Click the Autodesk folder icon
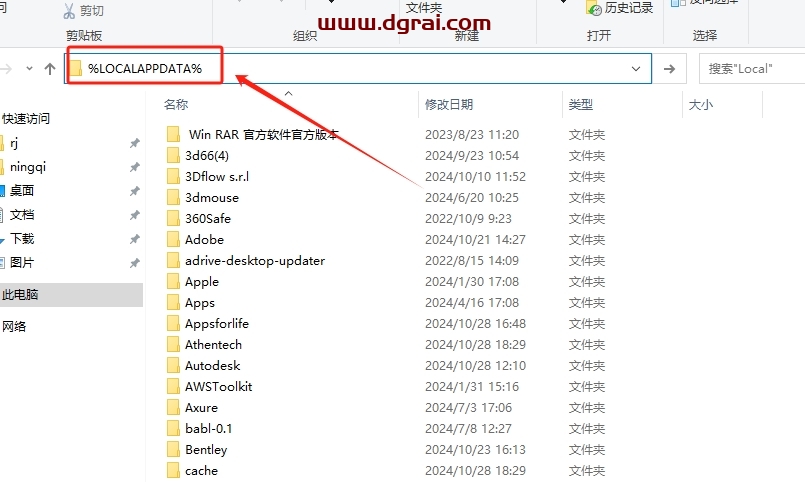This screenshot has height=482, width=805. click(174, 366)
